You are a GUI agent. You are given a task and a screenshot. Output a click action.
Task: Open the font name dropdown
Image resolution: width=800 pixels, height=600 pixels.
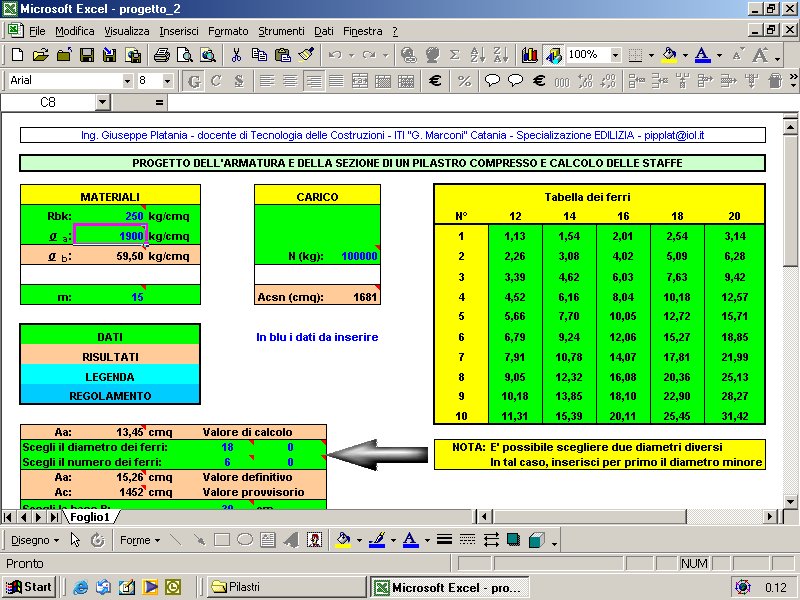[x=128, y=81]
